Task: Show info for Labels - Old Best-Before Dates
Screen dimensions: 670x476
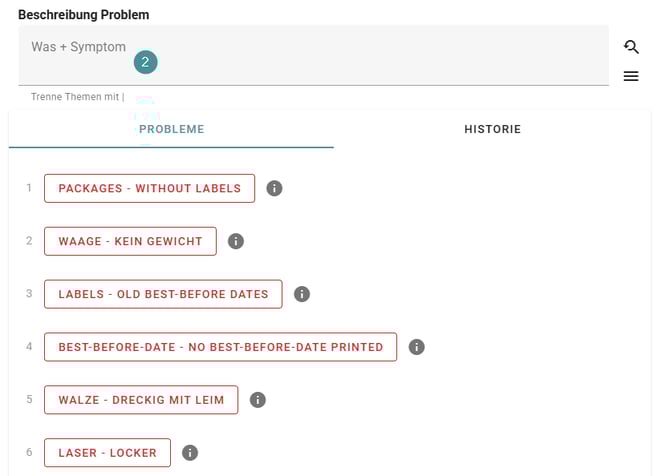Action: pos(302,294)
